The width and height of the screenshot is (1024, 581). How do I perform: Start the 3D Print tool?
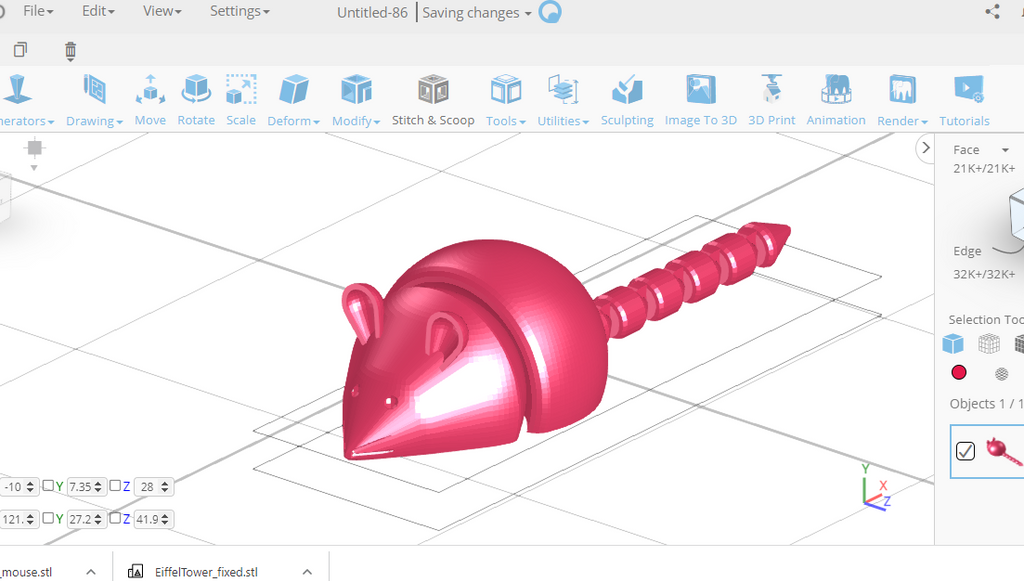coord(771,100)
